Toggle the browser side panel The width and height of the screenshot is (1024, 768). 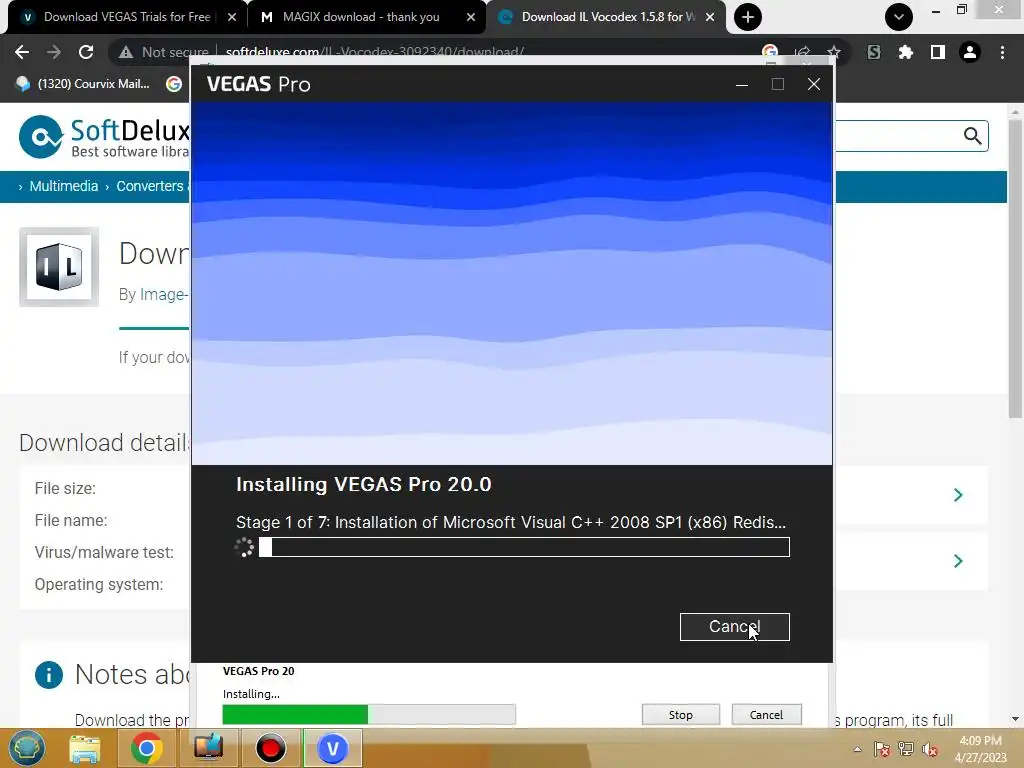[x=938, y=52]
